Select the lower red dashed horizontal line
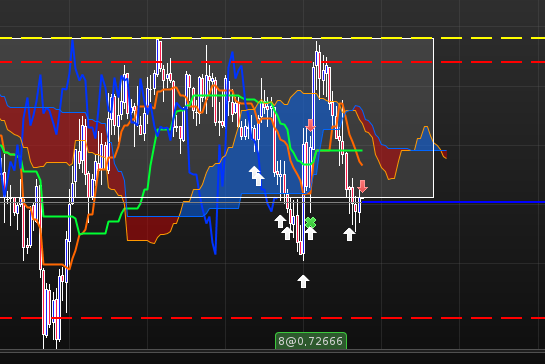Image resolution: width=545 pixels, height=364 pixels. pyautogui.click(x=272, y=318)
